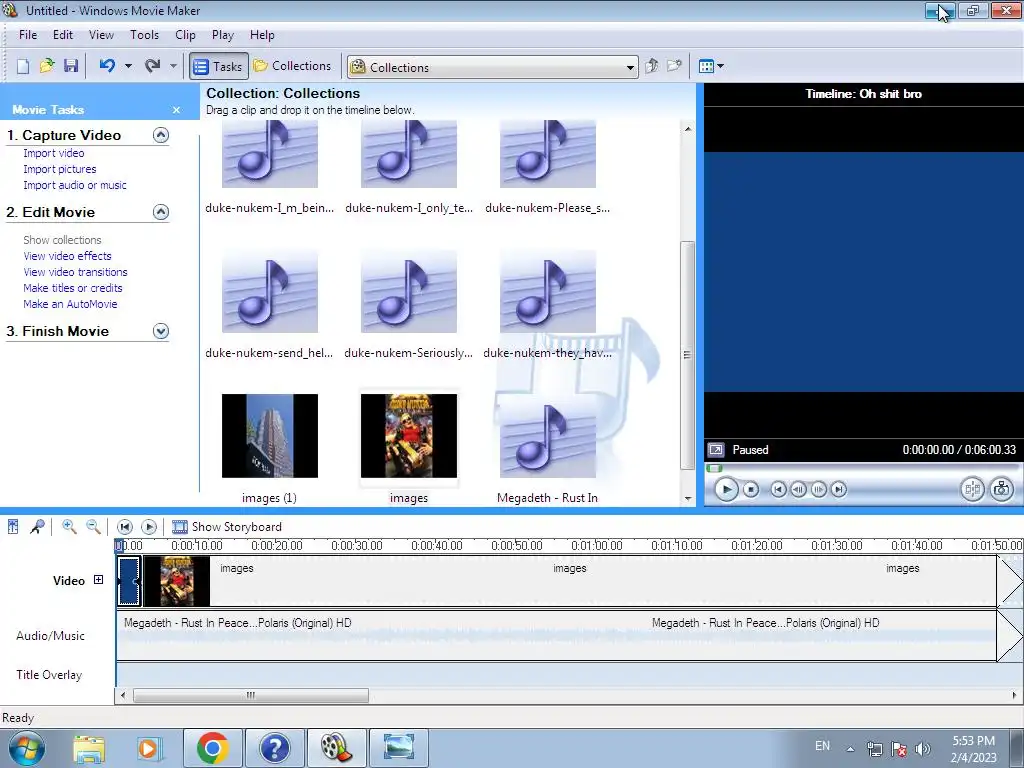
Task: Expand the Finish Movie section
Action: pos(161,331)
